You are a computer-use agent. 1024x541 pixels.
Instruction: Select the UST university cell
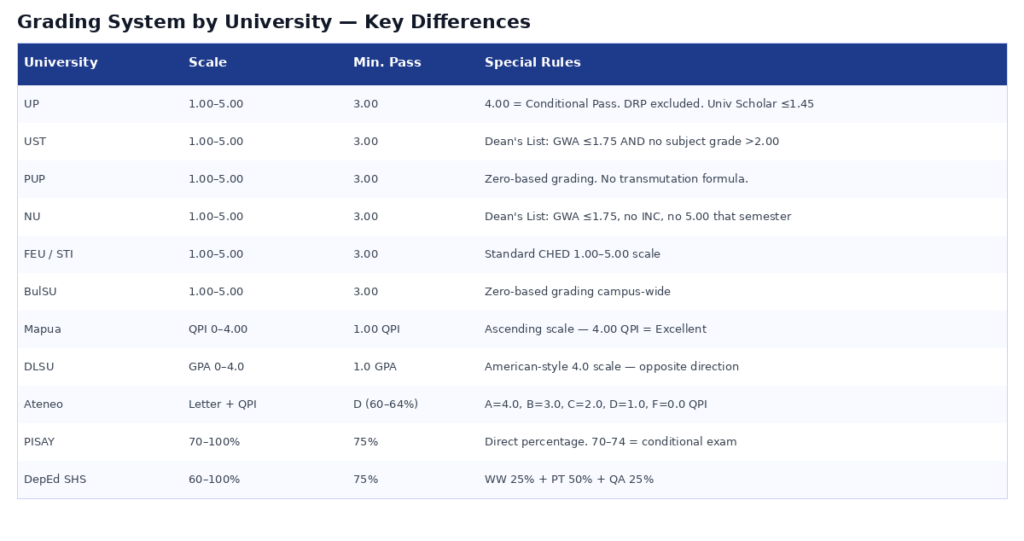[x=35, y=142]
